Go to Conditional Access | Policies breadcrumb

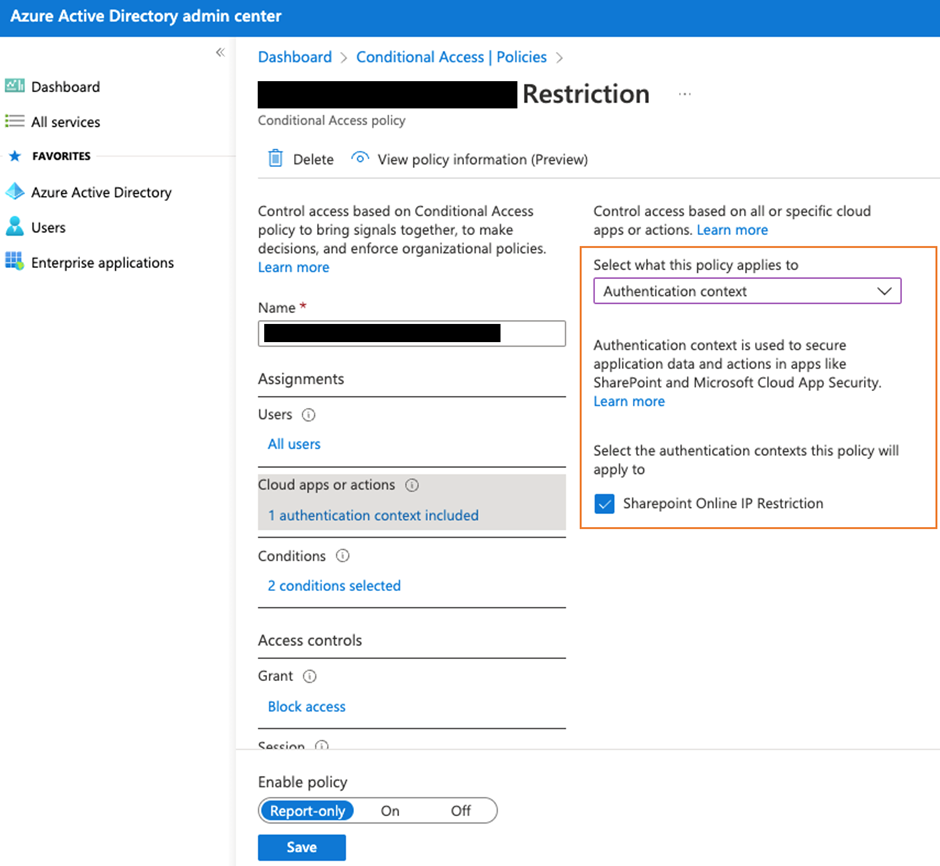[451, 57]
